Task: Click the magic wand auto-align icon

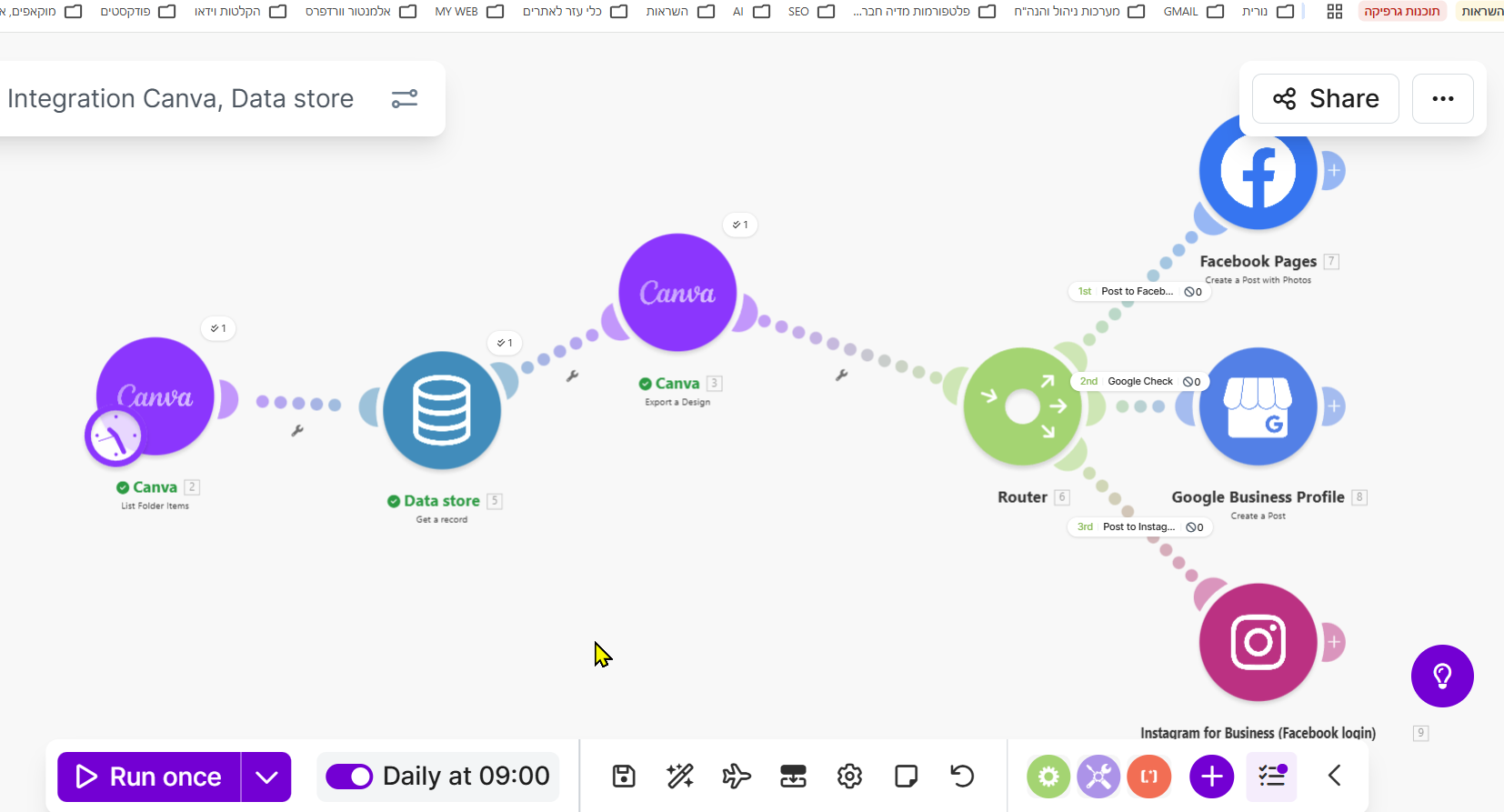Action: pos(680,776)
